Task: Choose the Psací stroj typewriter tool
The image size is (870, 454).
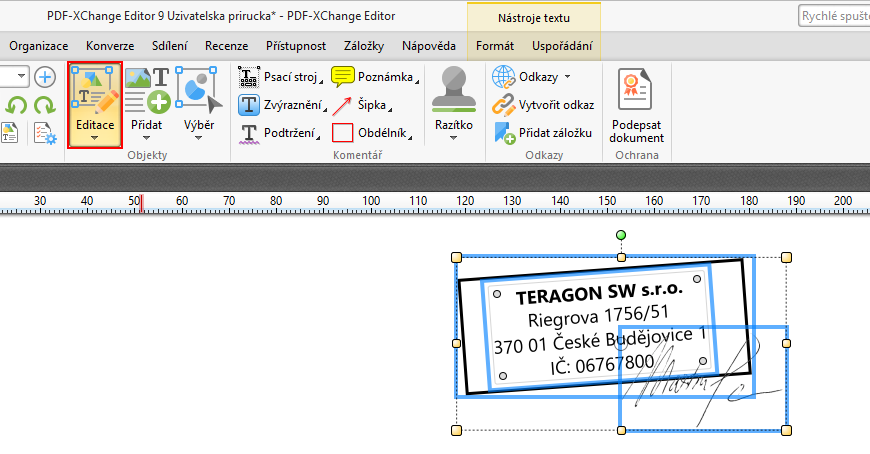Action: click(x=280, y=77)
